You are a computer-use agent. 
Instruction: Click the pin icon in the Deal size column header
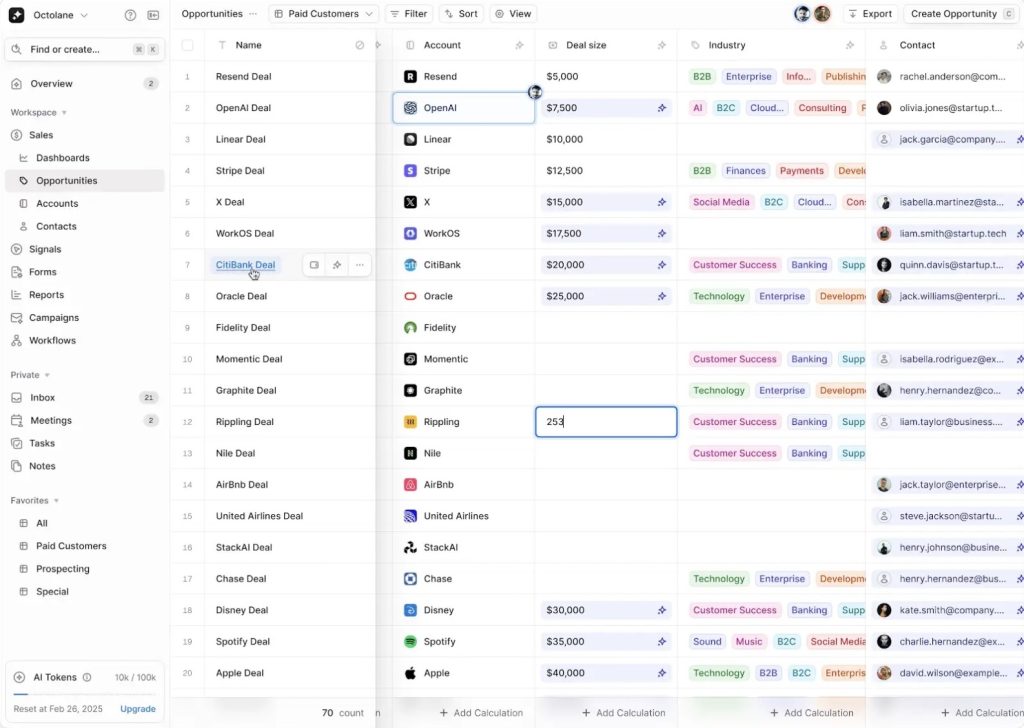tap(662, 45)
